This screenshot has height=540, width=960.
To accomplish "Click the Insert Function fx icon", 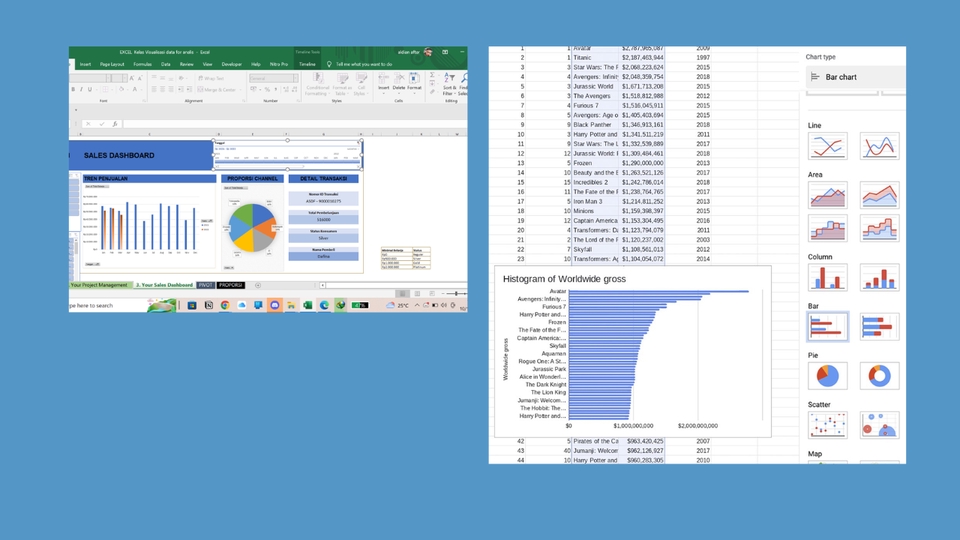I will pyautogui.click(x=114, y=124).
